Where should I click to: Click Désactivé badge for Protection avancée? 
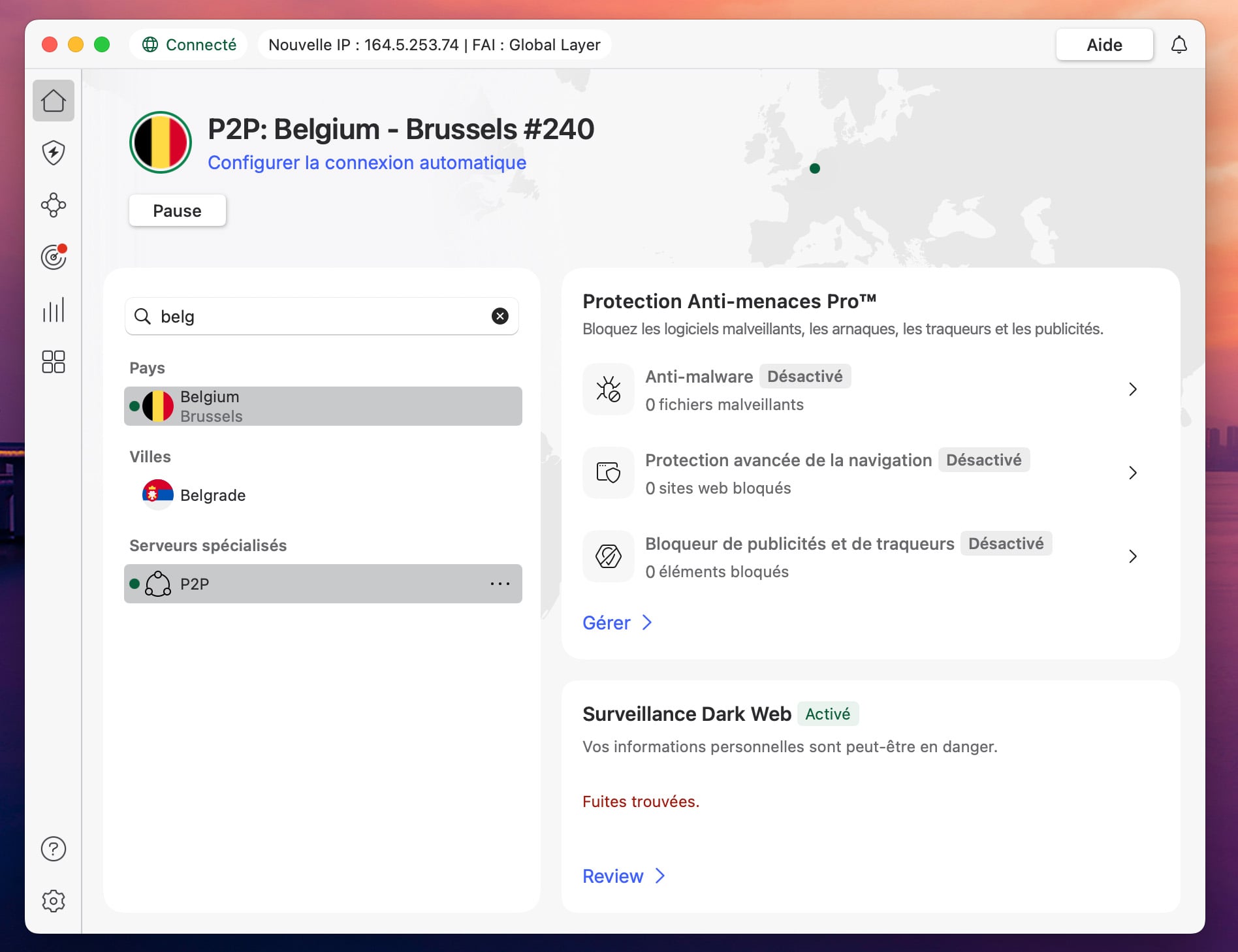click(984, 460)
